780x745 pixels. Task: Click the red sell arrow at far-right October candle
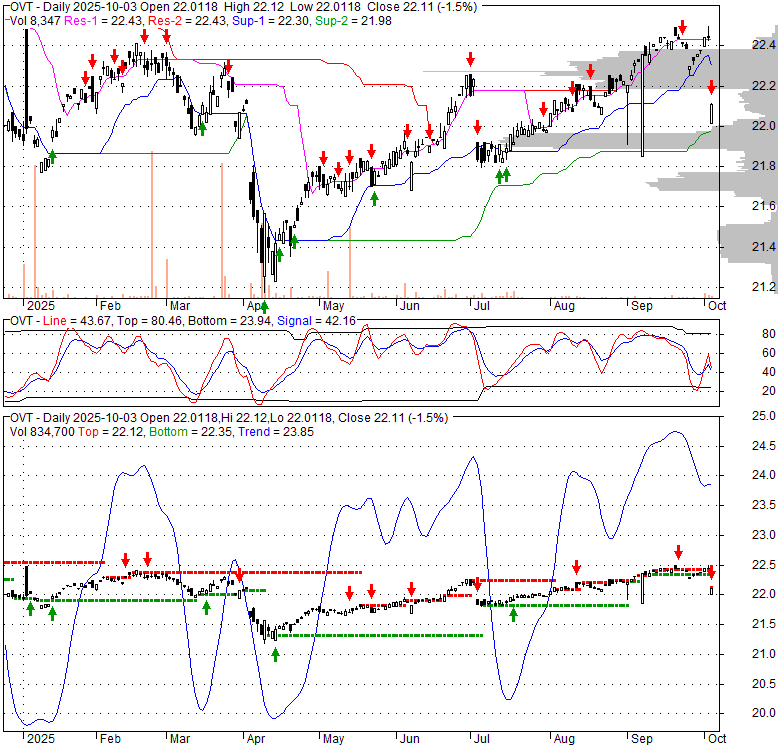pyautogui.click(x=711, y=87)
